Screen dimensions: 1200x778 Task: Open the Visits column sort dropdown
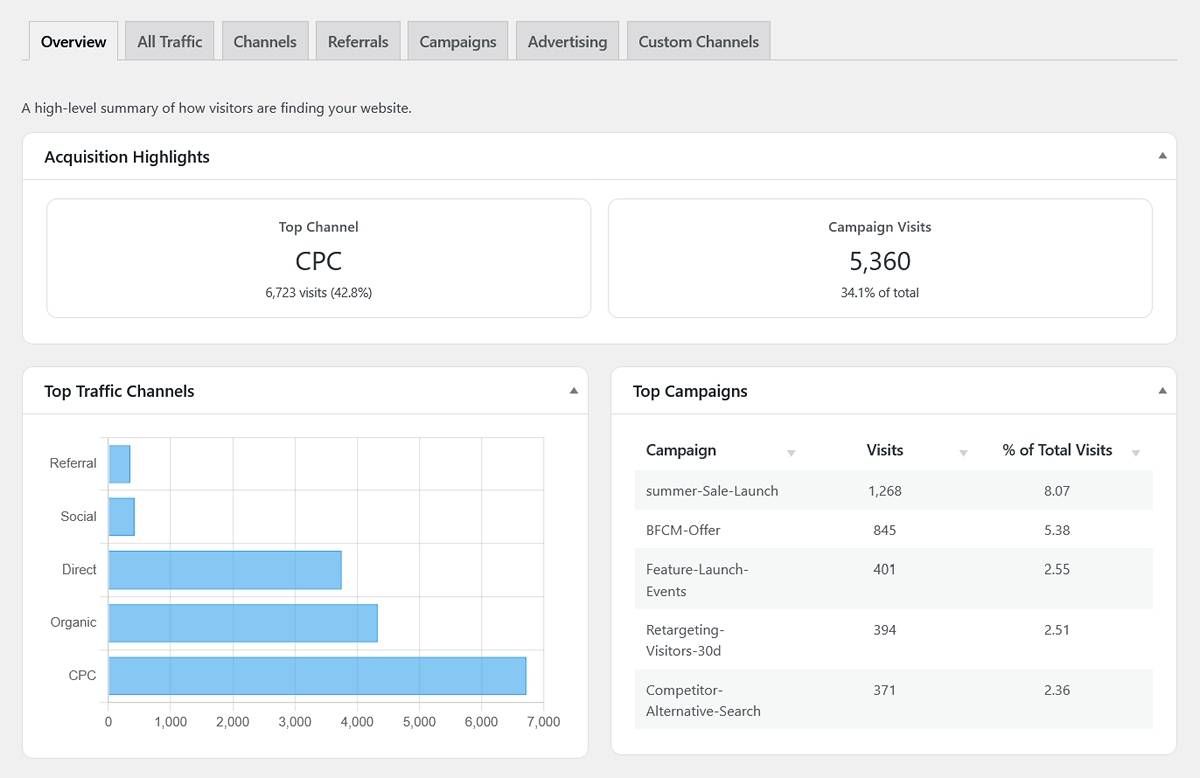tap(964, 452)
